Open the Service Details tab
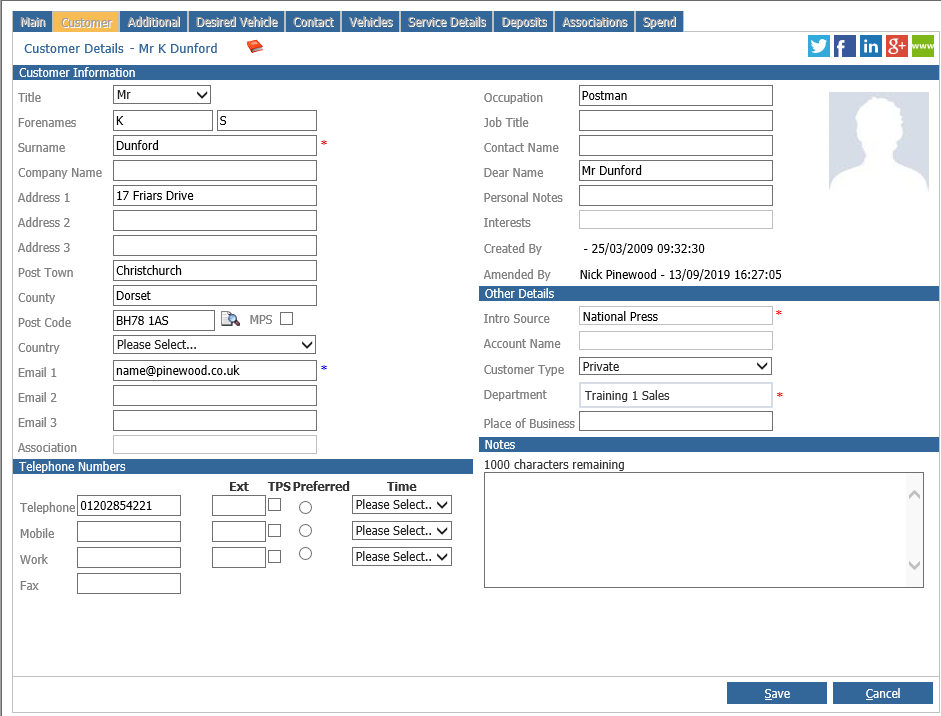Screen dimensions: 941x716 (447, 22)
